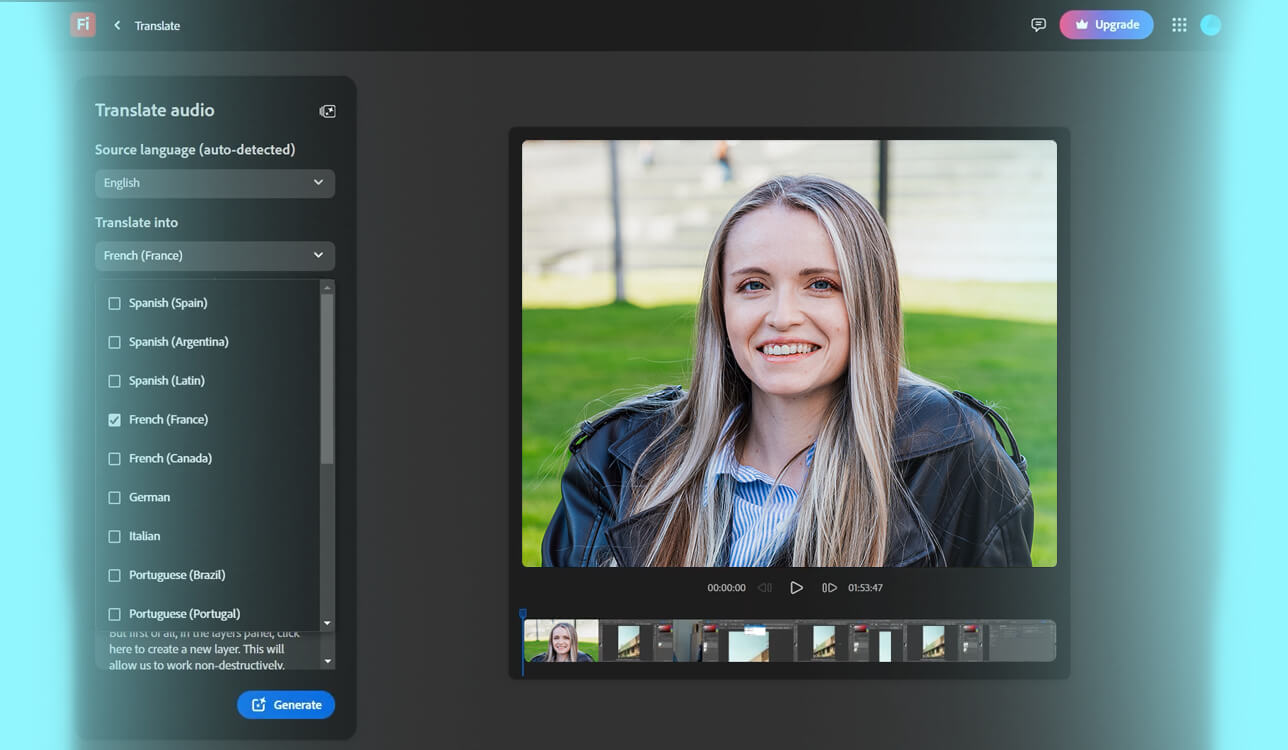Open the first video thumbnail in the timeline
The width and height of the screenshot is (1288, 750).
[x=560, y=639]
